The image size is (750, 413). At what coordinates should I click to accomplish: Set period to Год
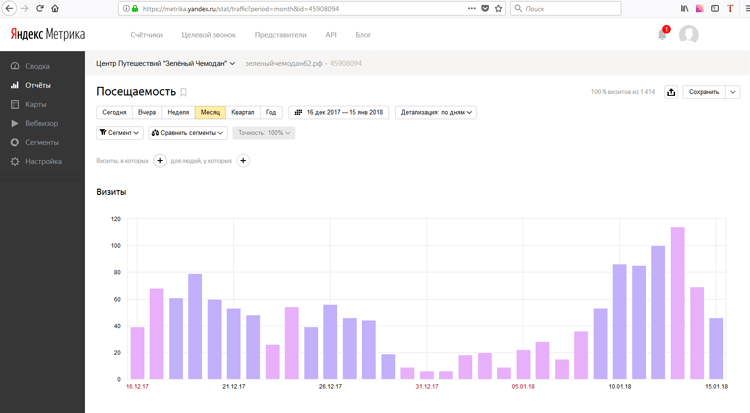click(x=271, y=112)
